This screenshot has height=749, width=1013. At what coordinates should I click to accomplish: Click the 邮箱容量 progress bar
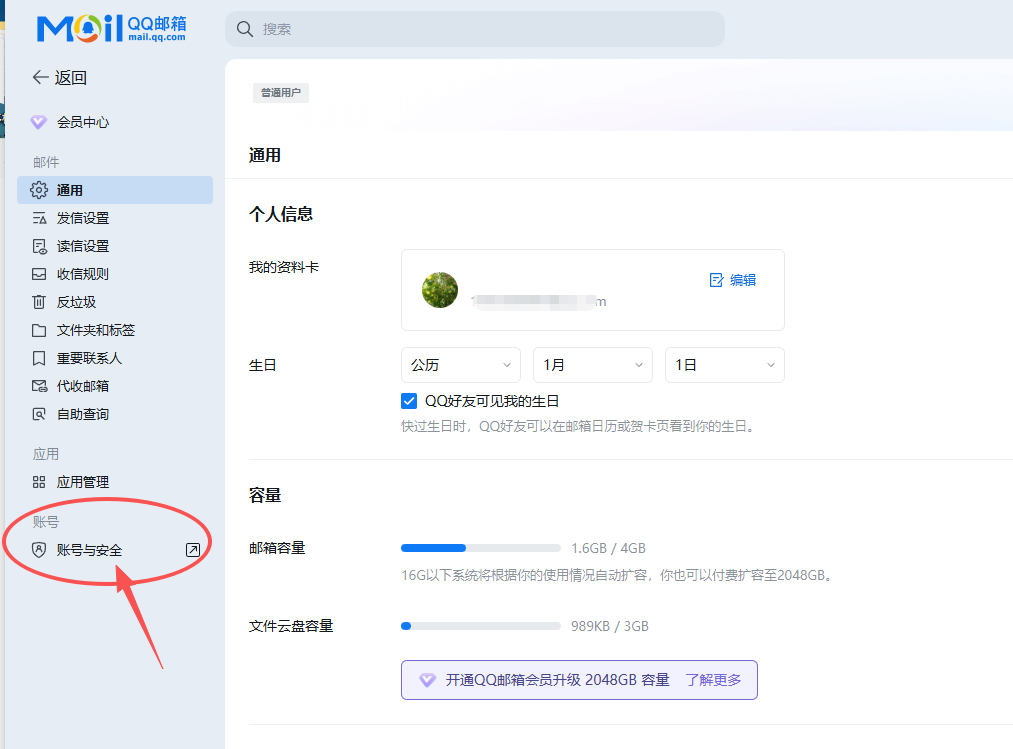(480, 547)
